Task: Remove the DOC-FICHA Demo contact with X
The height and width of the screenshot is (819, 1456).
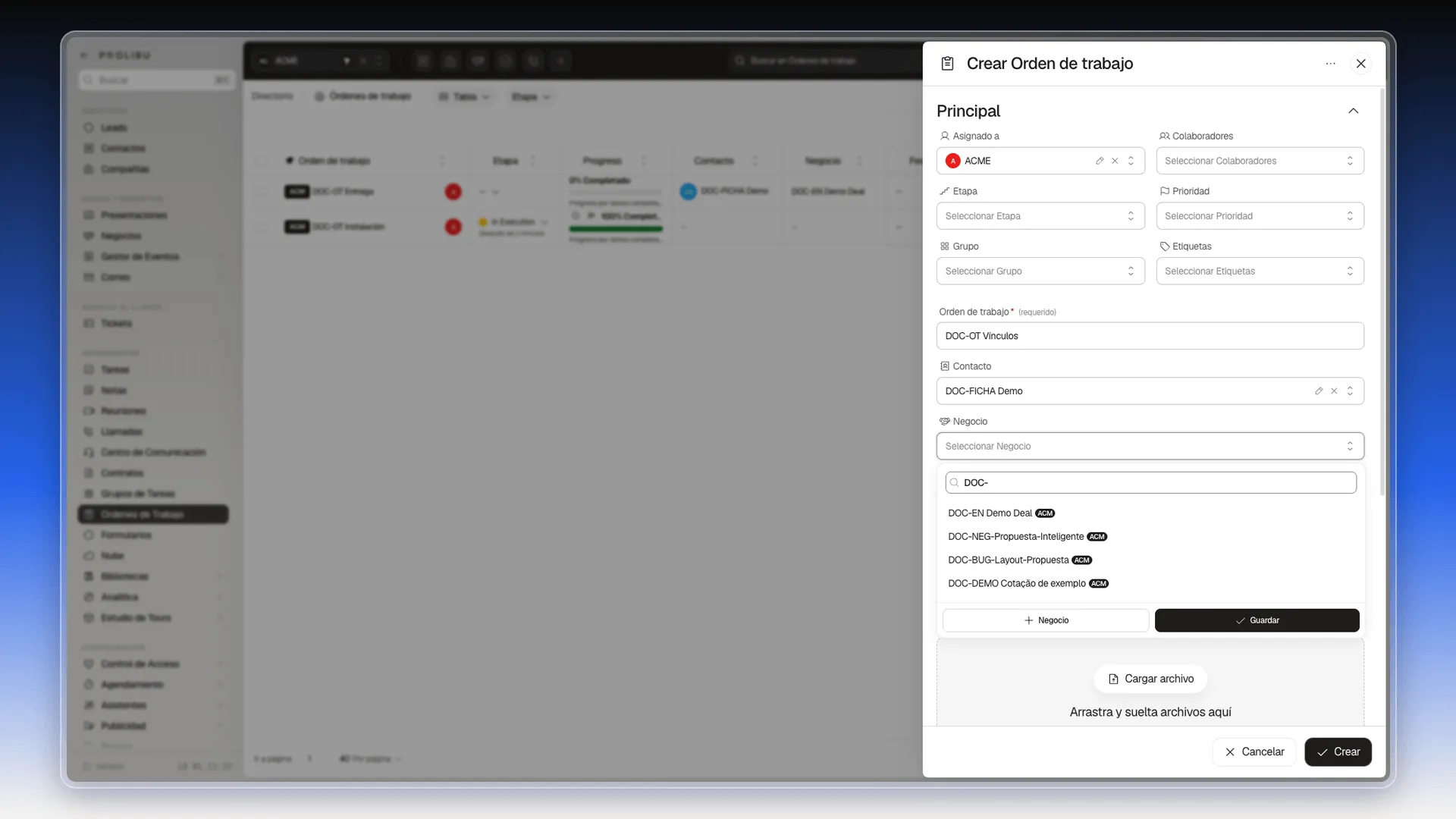Action: coord(1334,391)
